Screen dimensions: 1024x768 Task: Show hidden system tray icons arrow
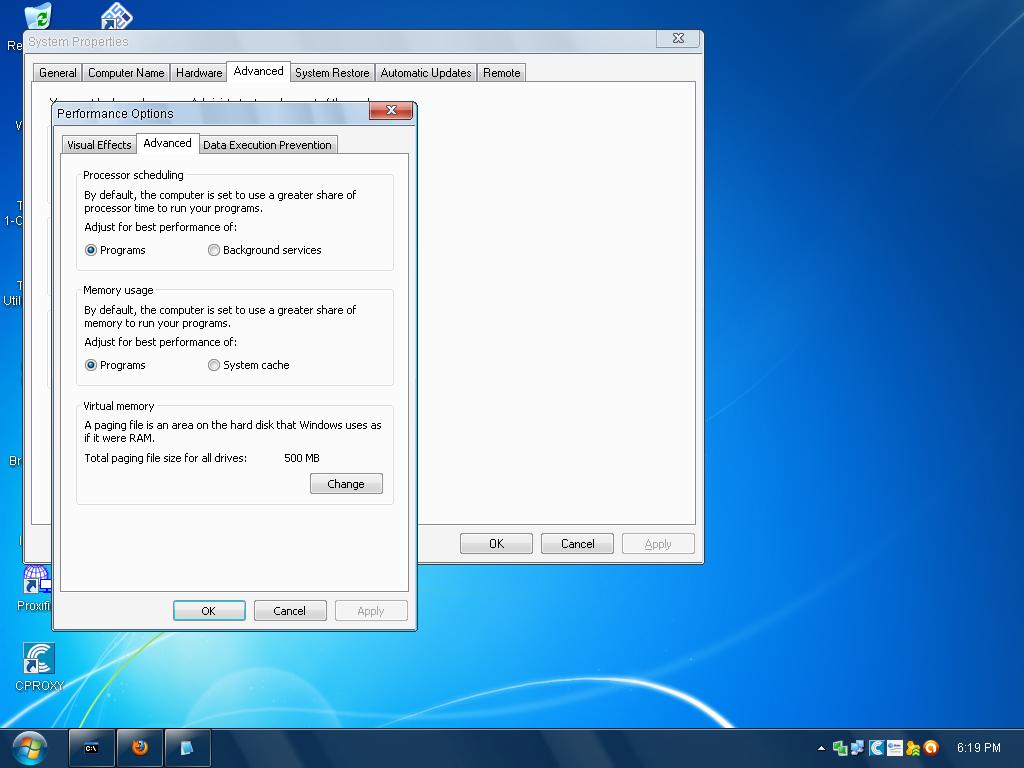[821, 748]
